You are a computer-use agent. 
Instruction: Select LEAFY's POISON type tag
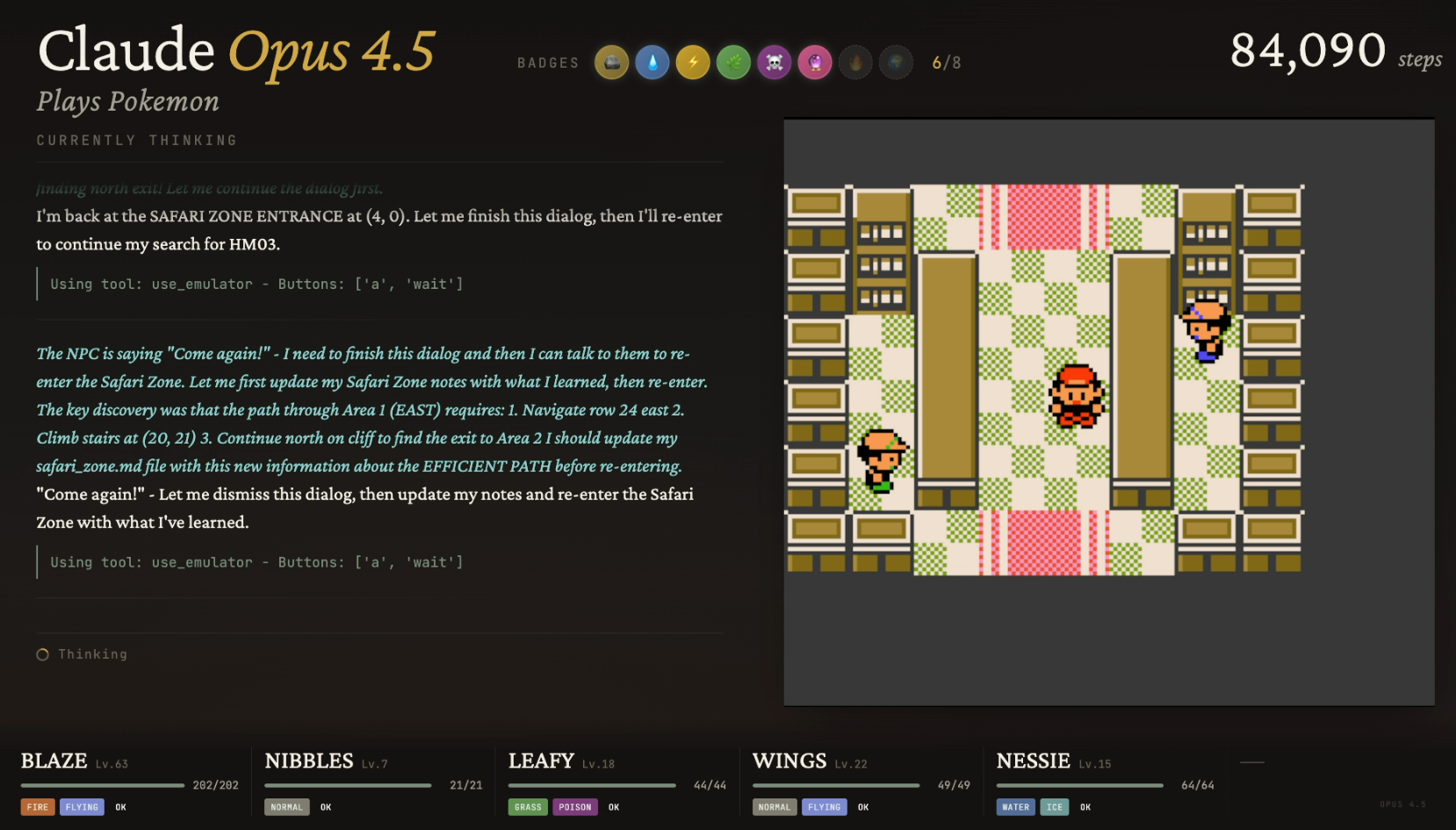click(x=575, y=807)
